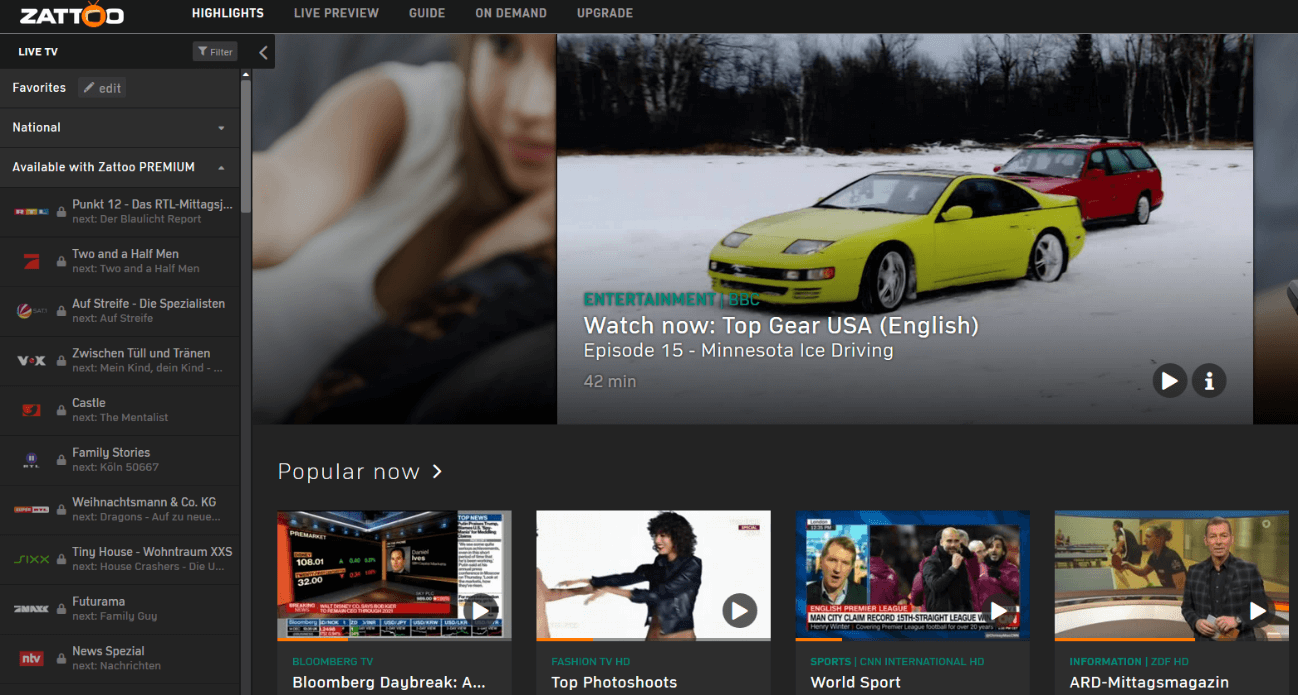Select n-tv logo for News Spezial
This screenshot has width=1298, height=695.
pos(31,658)
